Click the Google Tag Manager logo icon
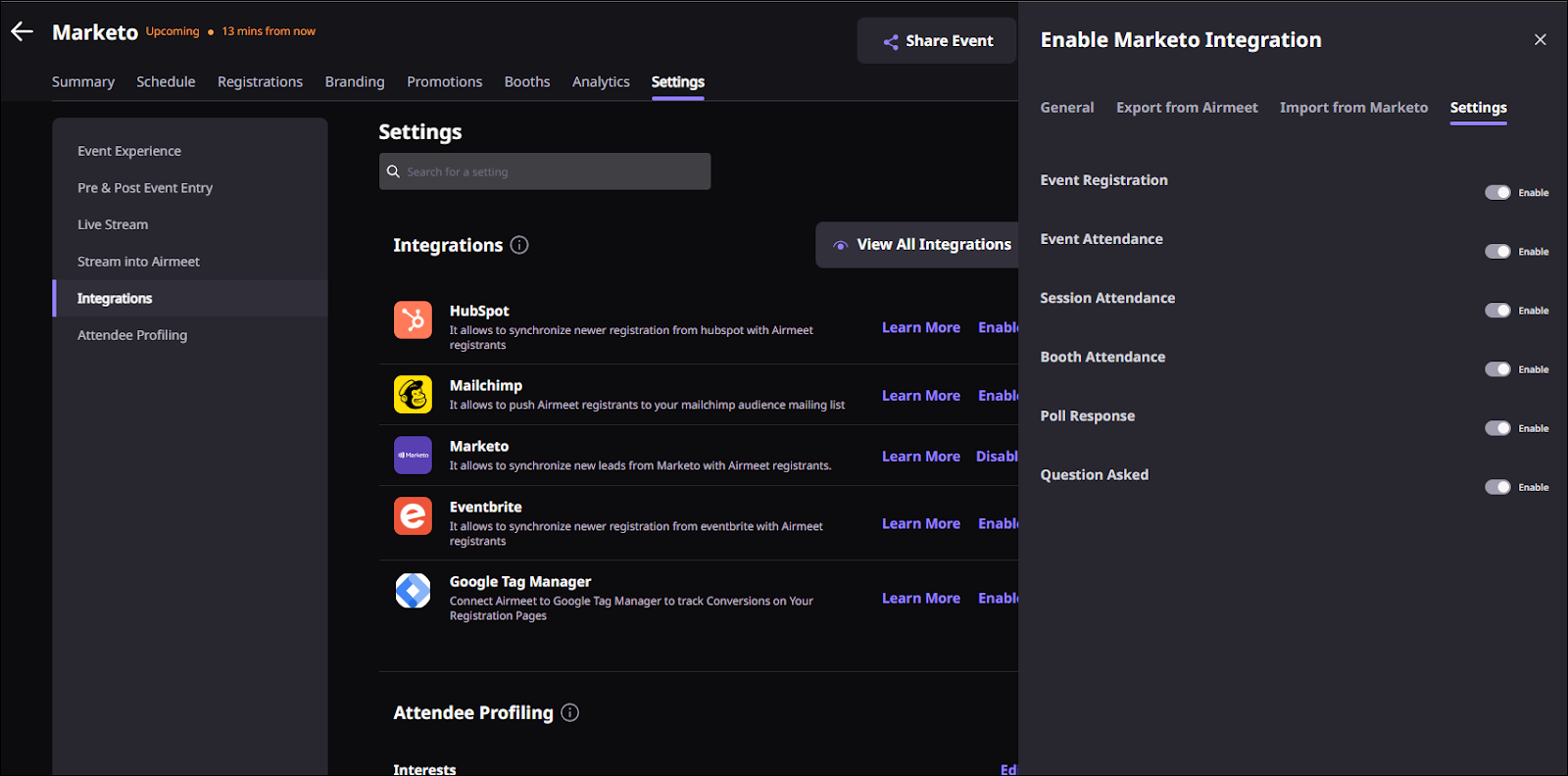 pos(413,590)
